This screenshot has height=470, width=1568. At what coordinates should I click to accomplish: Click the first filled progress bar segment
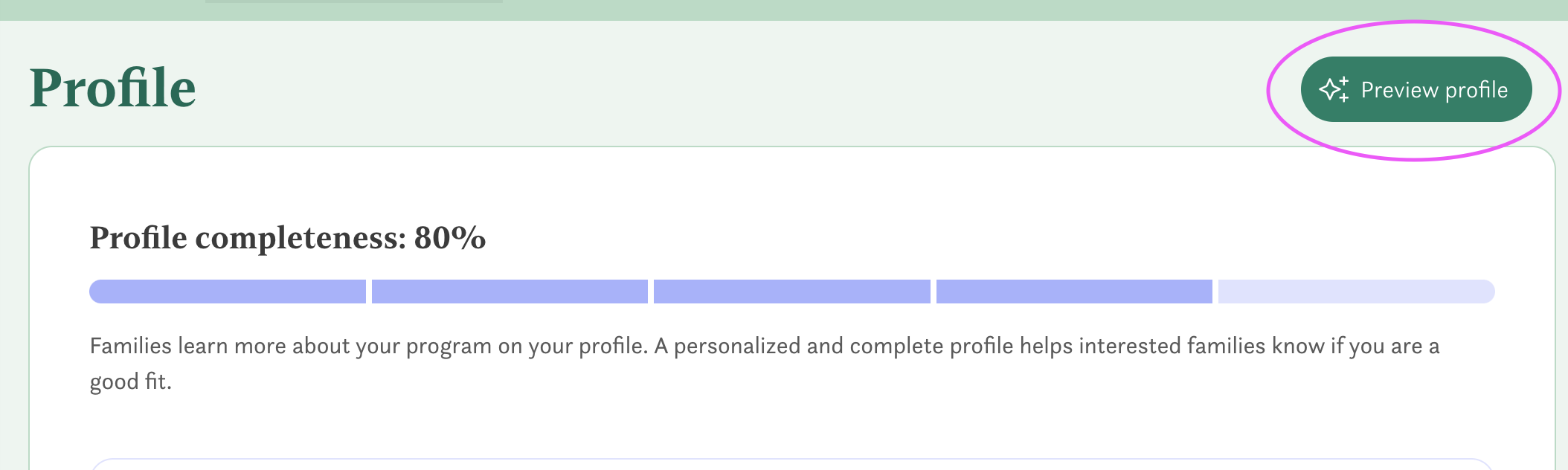(x=228, y=292)
